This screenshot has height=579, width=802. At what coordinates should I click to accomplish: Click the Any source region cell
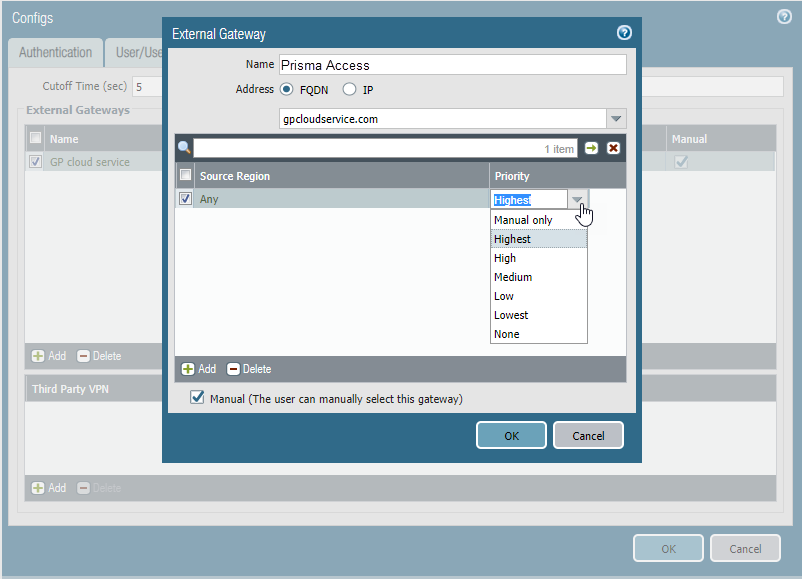(342, 199)
